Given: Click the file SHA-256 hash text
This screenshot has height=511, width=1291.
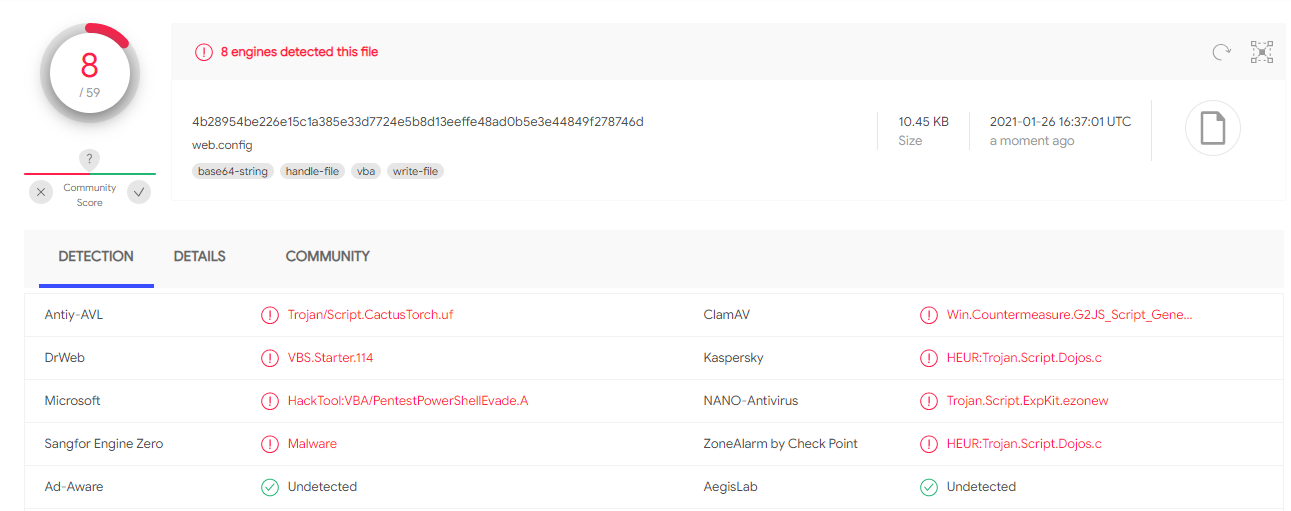Looking at the screenshot, I should (x=418, y=122).
